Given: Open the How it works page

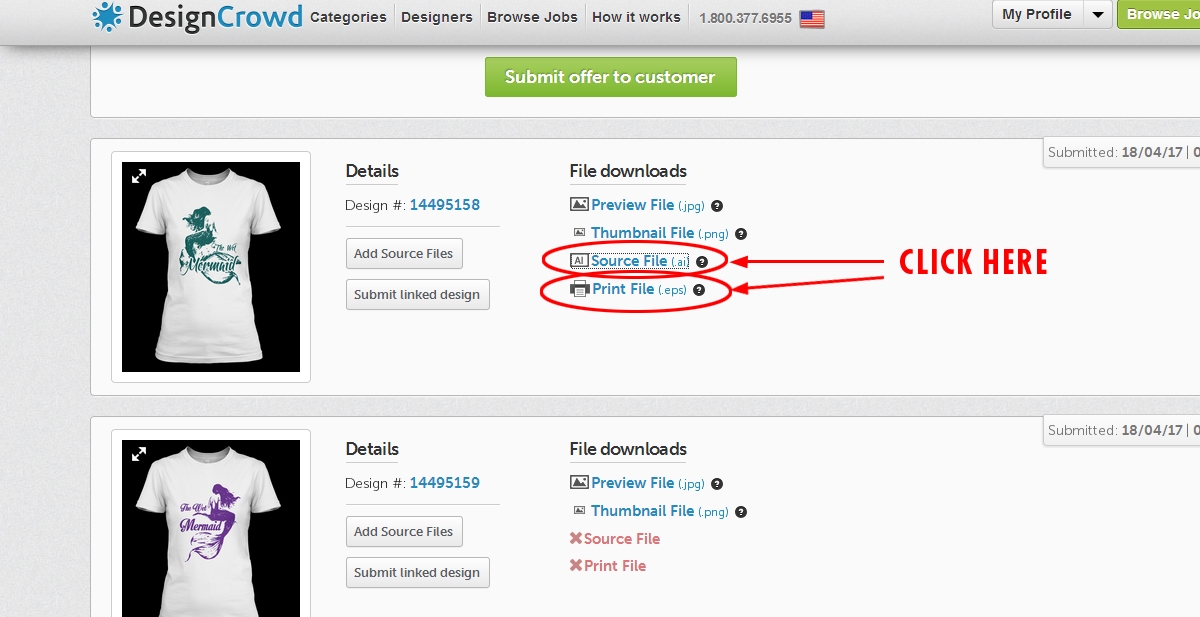Looking at the screenshot, I should 636,17.
